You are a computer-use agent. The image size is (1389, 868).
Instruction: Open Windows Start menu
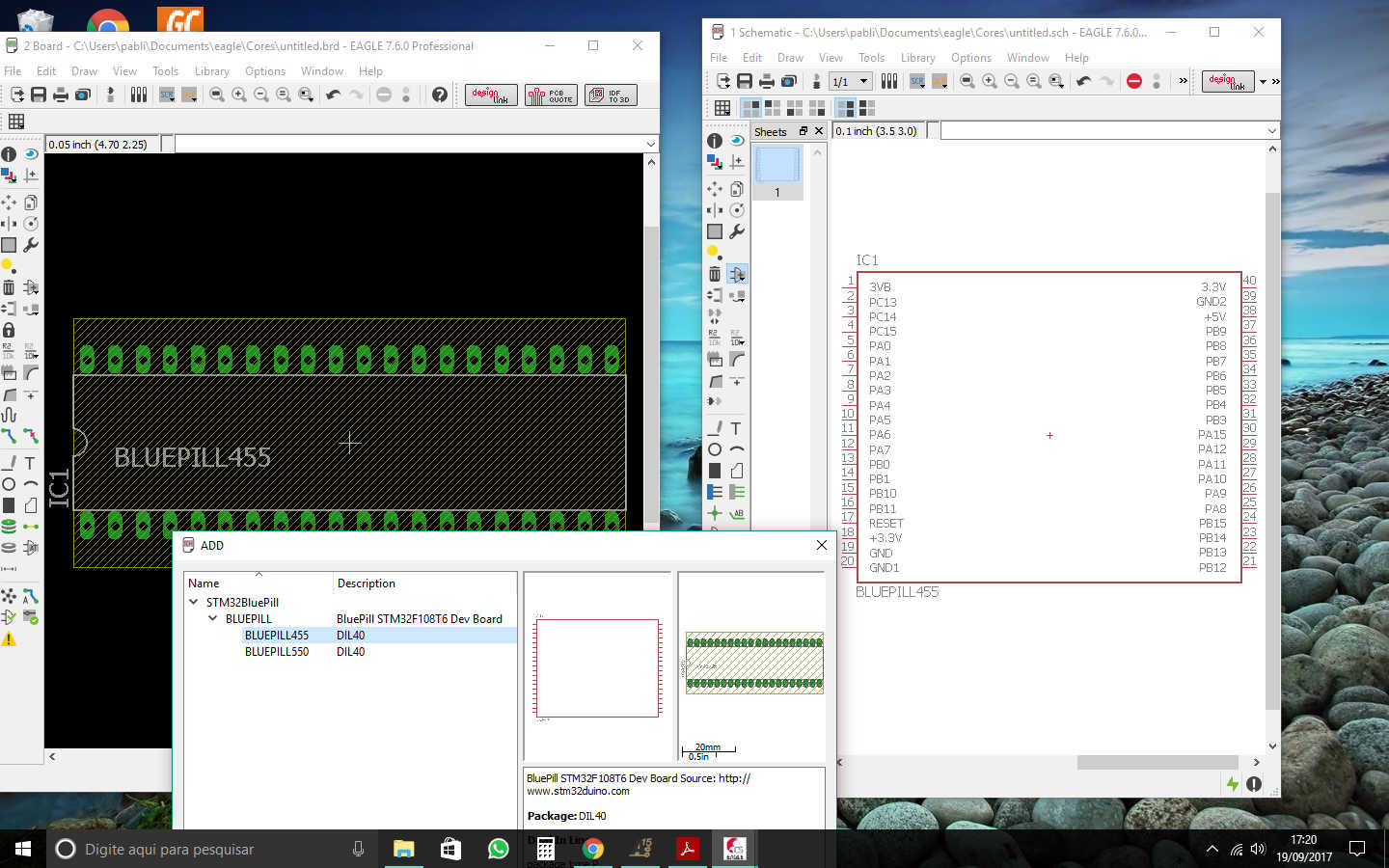pos(23,849)
